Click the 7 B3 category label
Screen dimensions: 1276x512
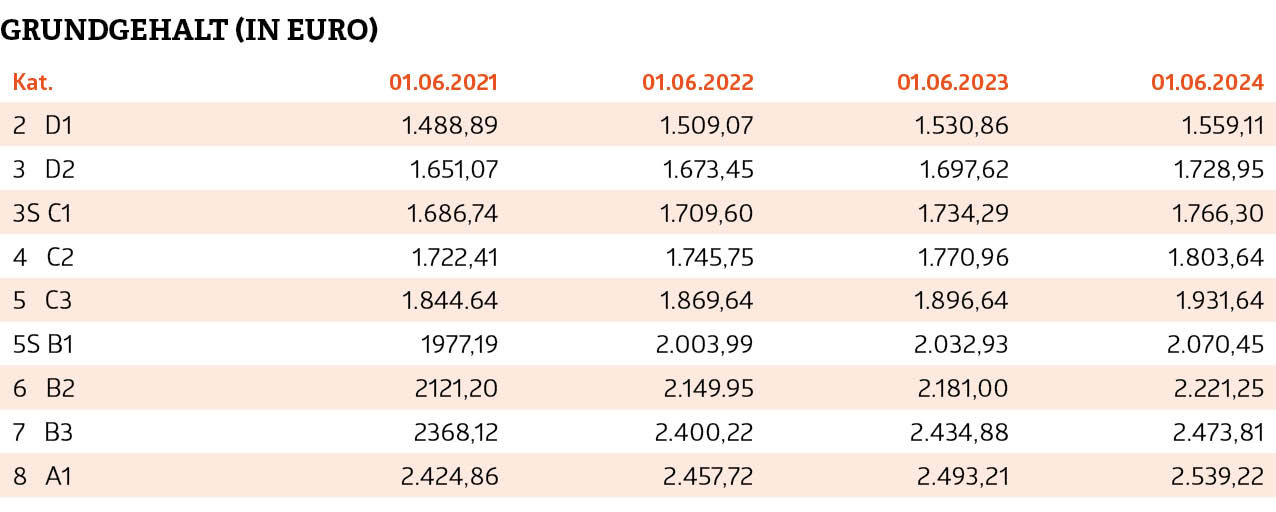43,434
